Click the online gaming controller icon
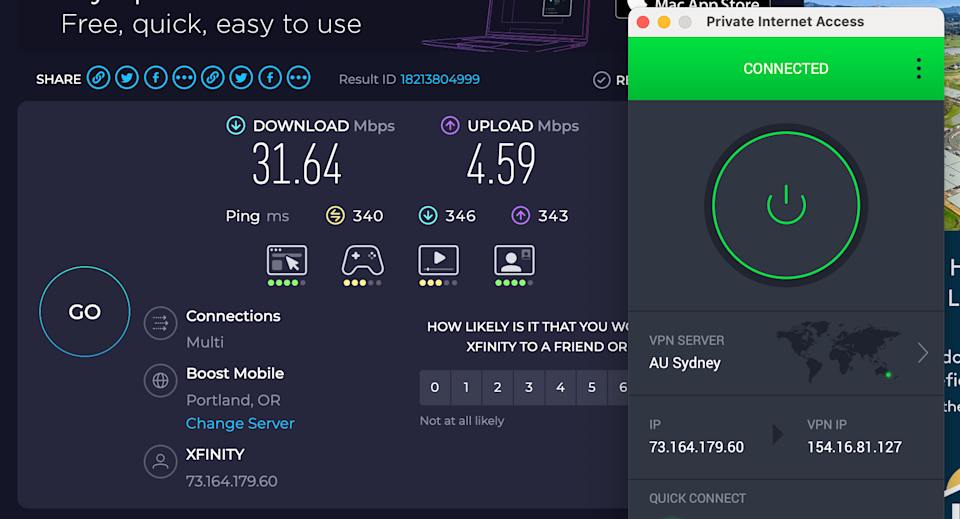 [362, 260]
